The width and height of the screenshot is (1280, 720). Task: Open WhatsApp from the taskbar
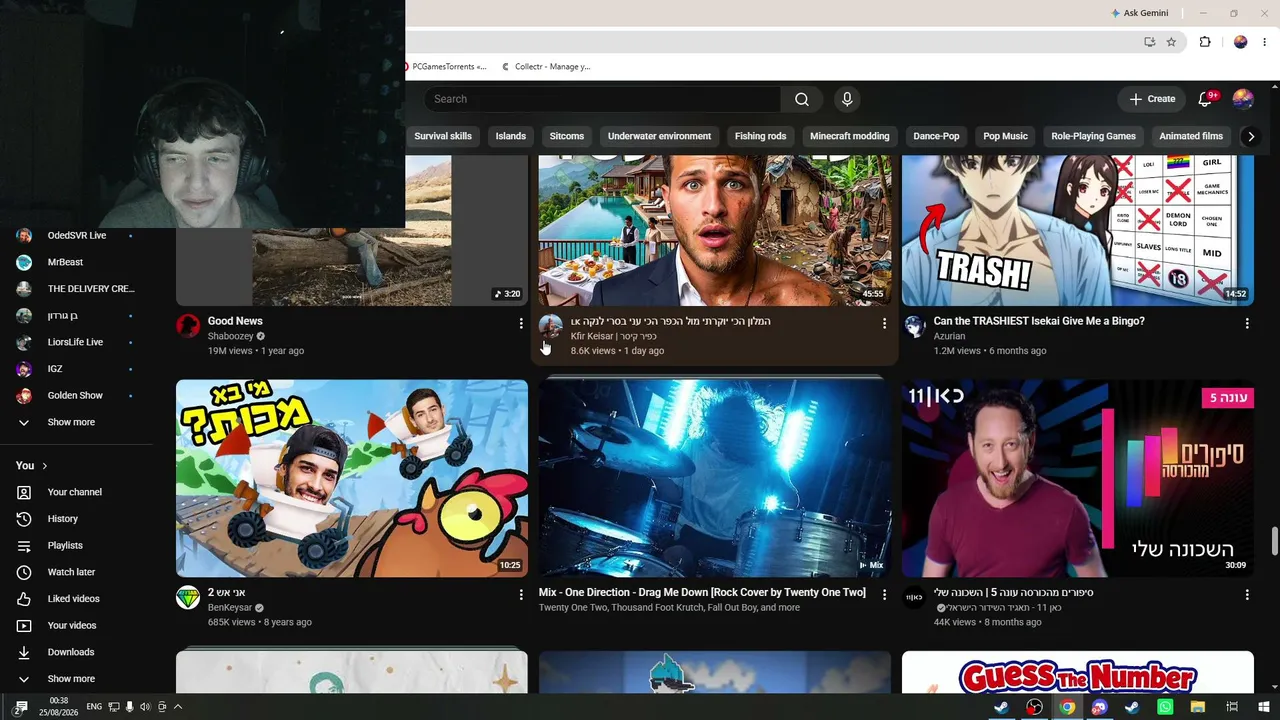pyautogui.click(x=1165, y=707)
